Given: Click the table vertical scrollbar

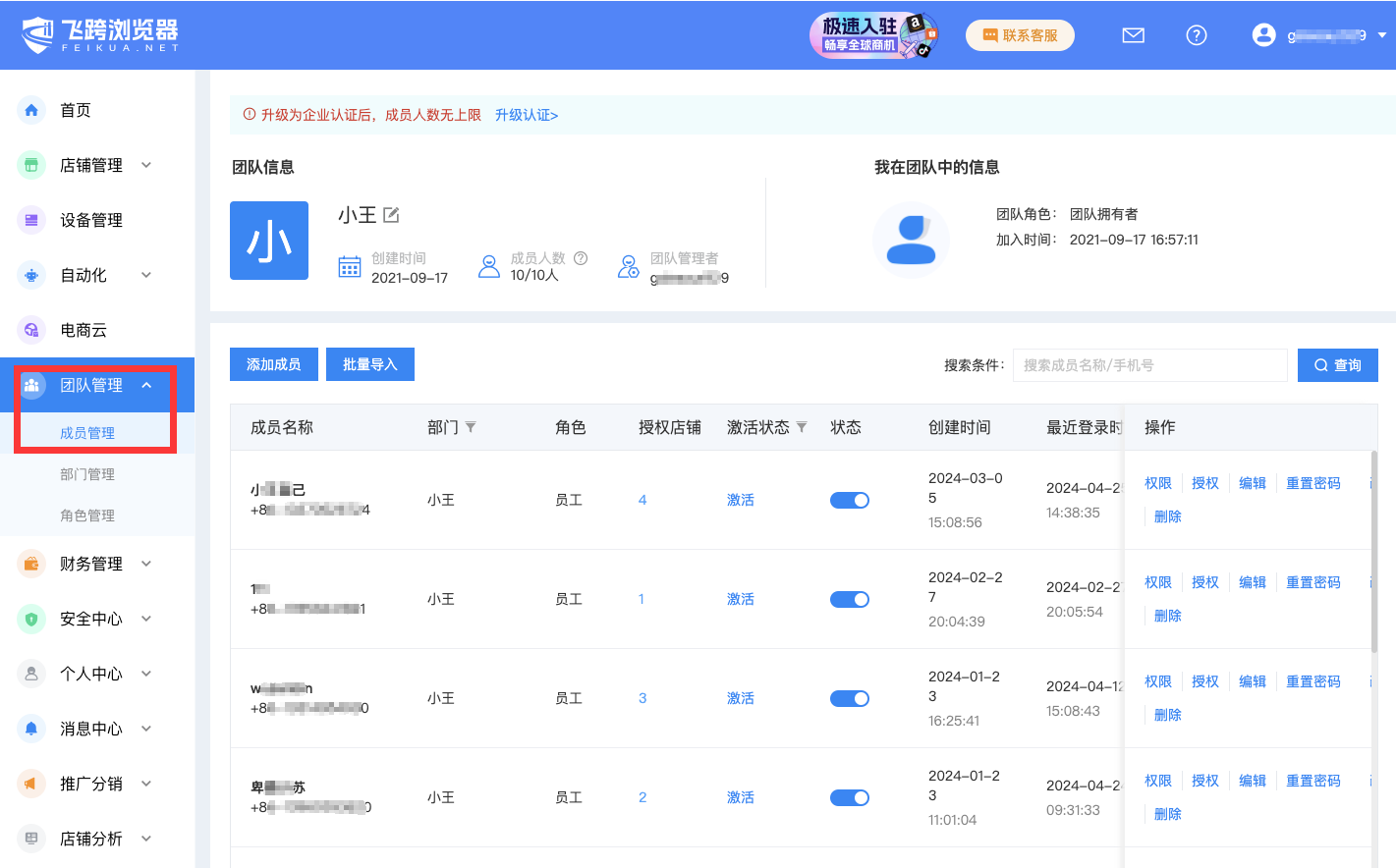Looking at the screenshot, I should pos(1374,551).
